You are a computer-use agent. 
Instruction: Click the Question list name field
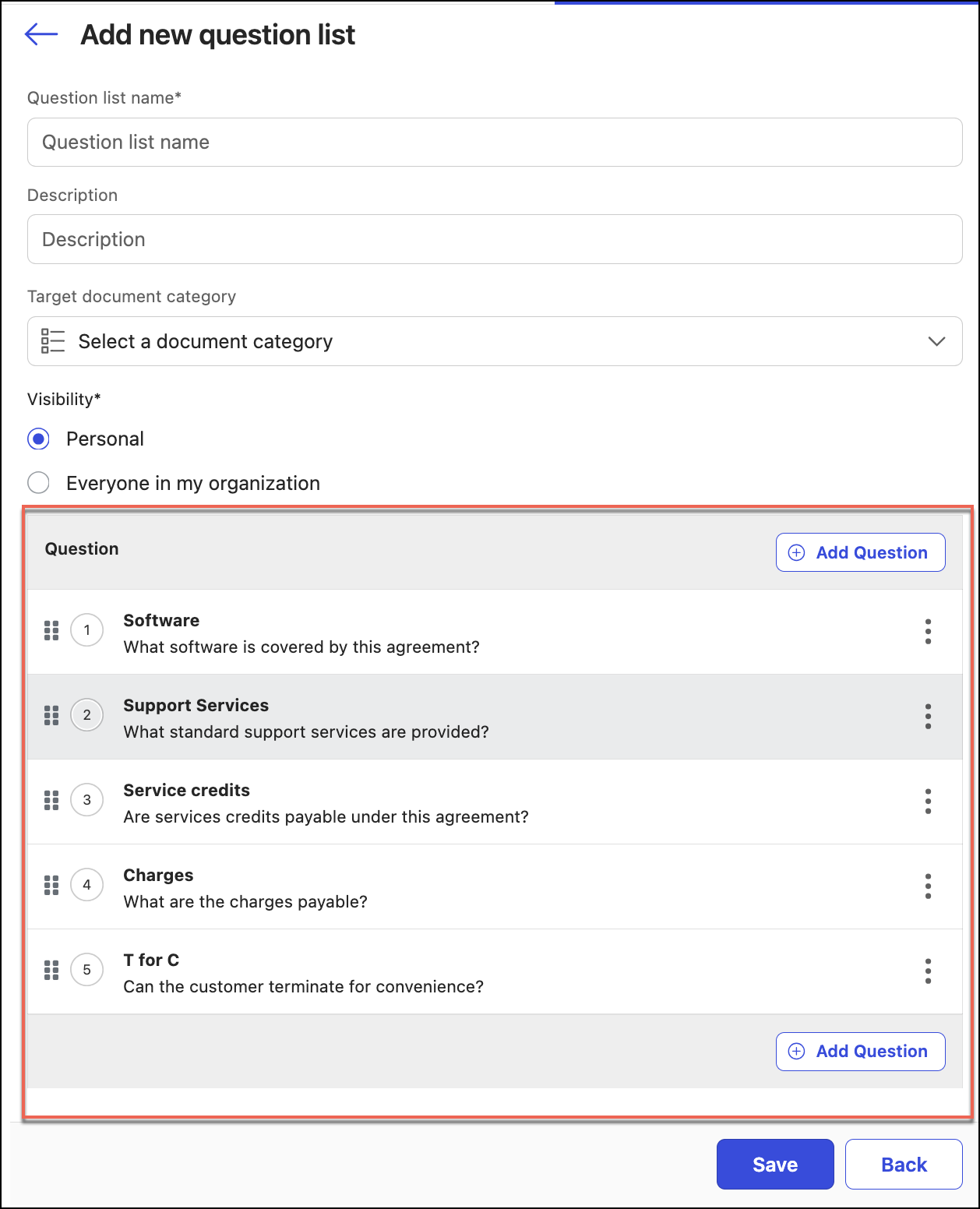tap(495, 142)
